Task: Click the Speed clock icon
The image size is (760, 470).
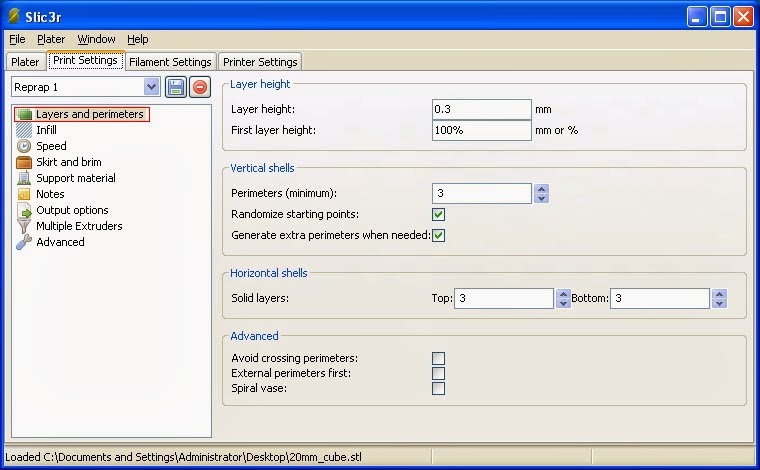Action: pyautogui.click(x=24, y=146)
